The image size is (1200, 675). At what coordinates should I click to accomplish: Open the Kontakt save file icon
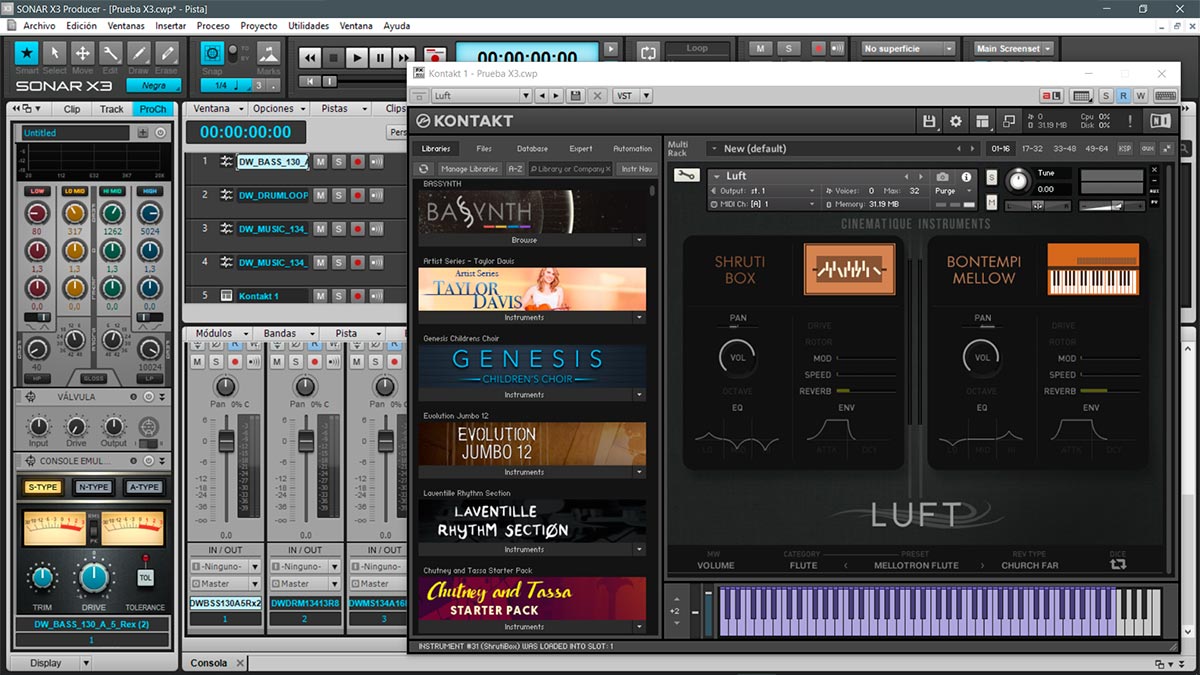tap(929, 121)
